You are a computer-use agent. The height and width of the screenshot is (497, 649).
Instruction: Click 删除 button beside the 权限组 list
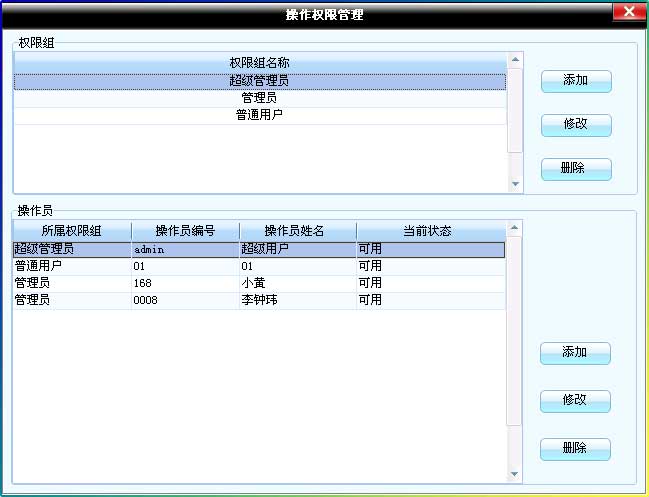coord(575,168)
